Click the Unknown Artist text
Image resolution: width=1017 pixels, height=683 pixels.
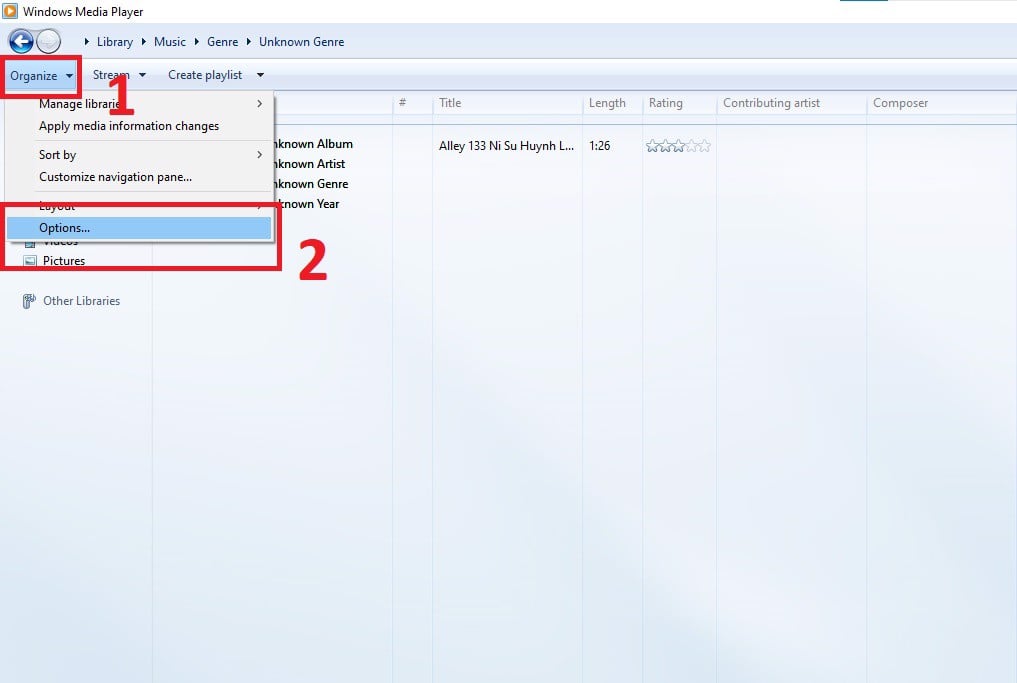click(309, 164)
